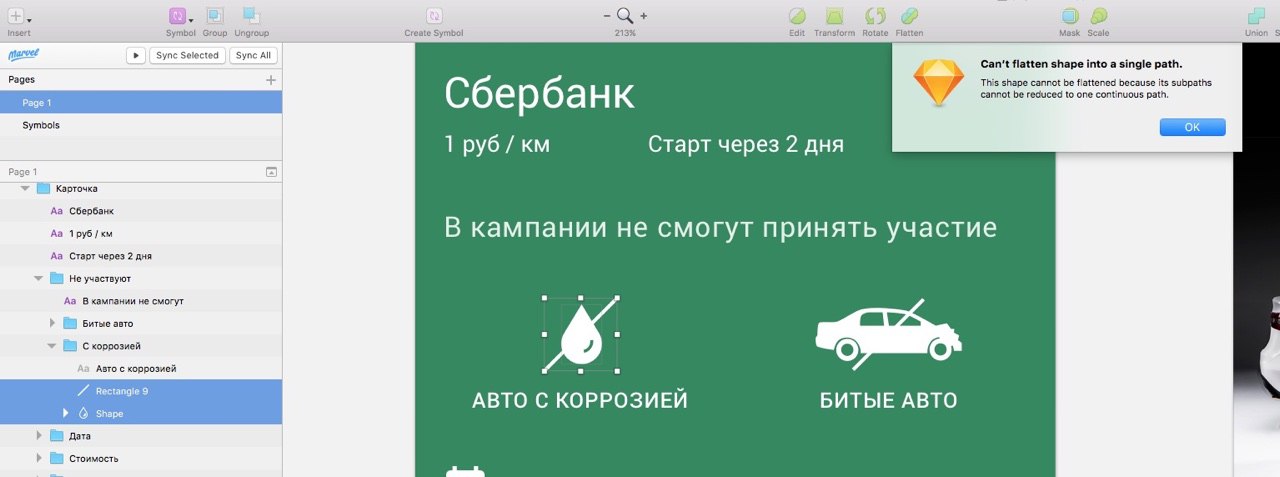Click the campaign restriction heading on canvas

tap(720, 228)
